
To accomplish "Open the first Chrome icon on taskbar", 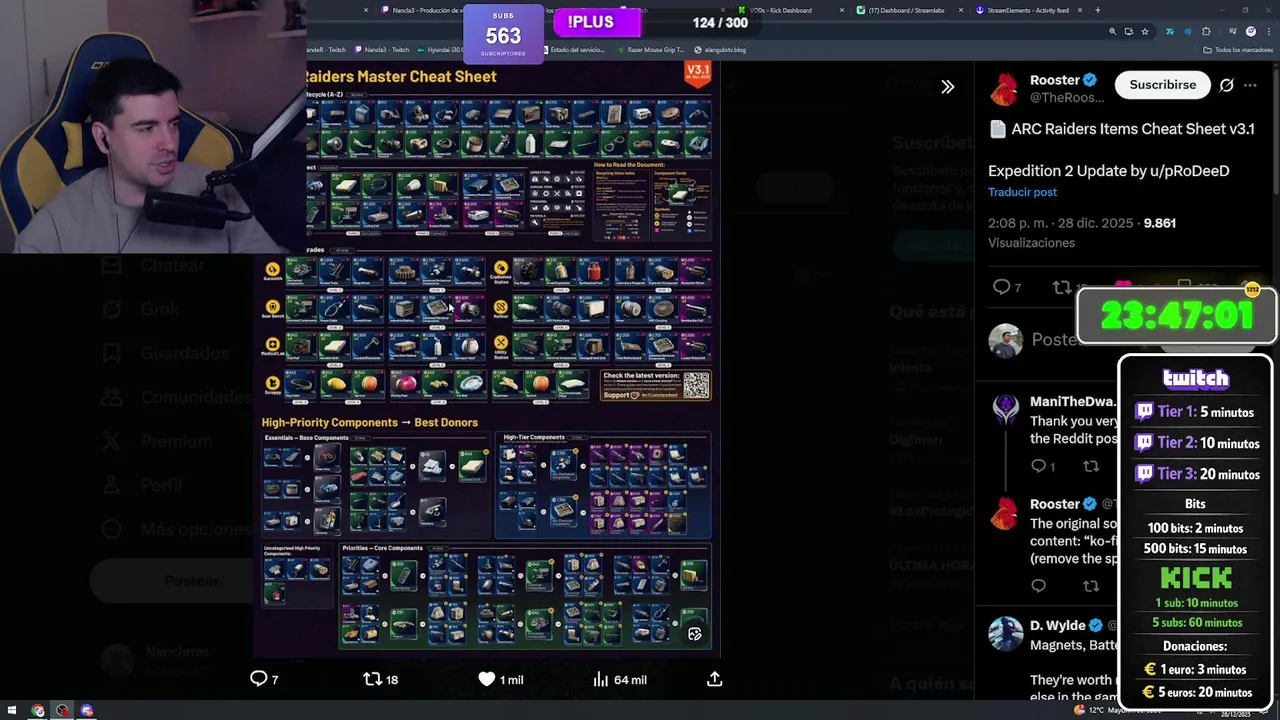I will tap(38, 710).
